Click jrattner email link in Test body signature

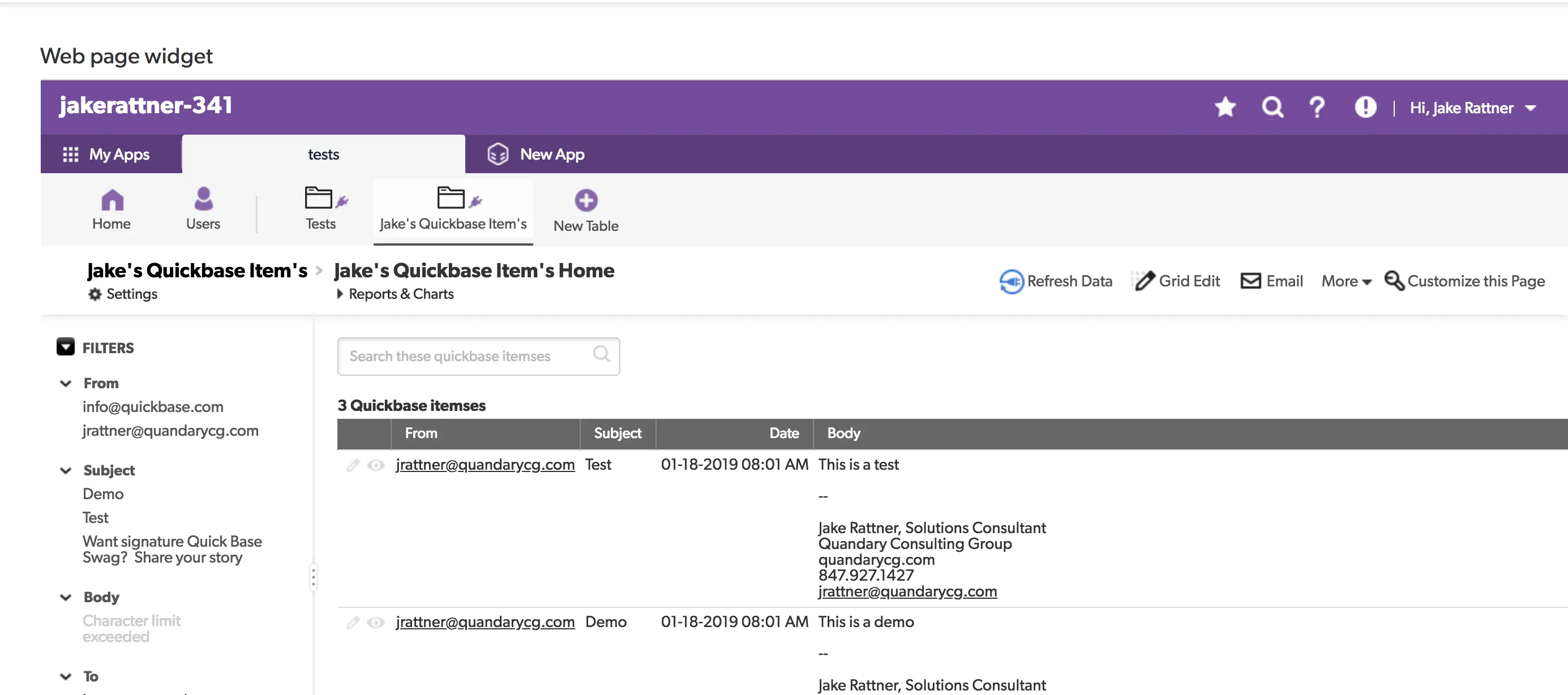coord(907,591)
